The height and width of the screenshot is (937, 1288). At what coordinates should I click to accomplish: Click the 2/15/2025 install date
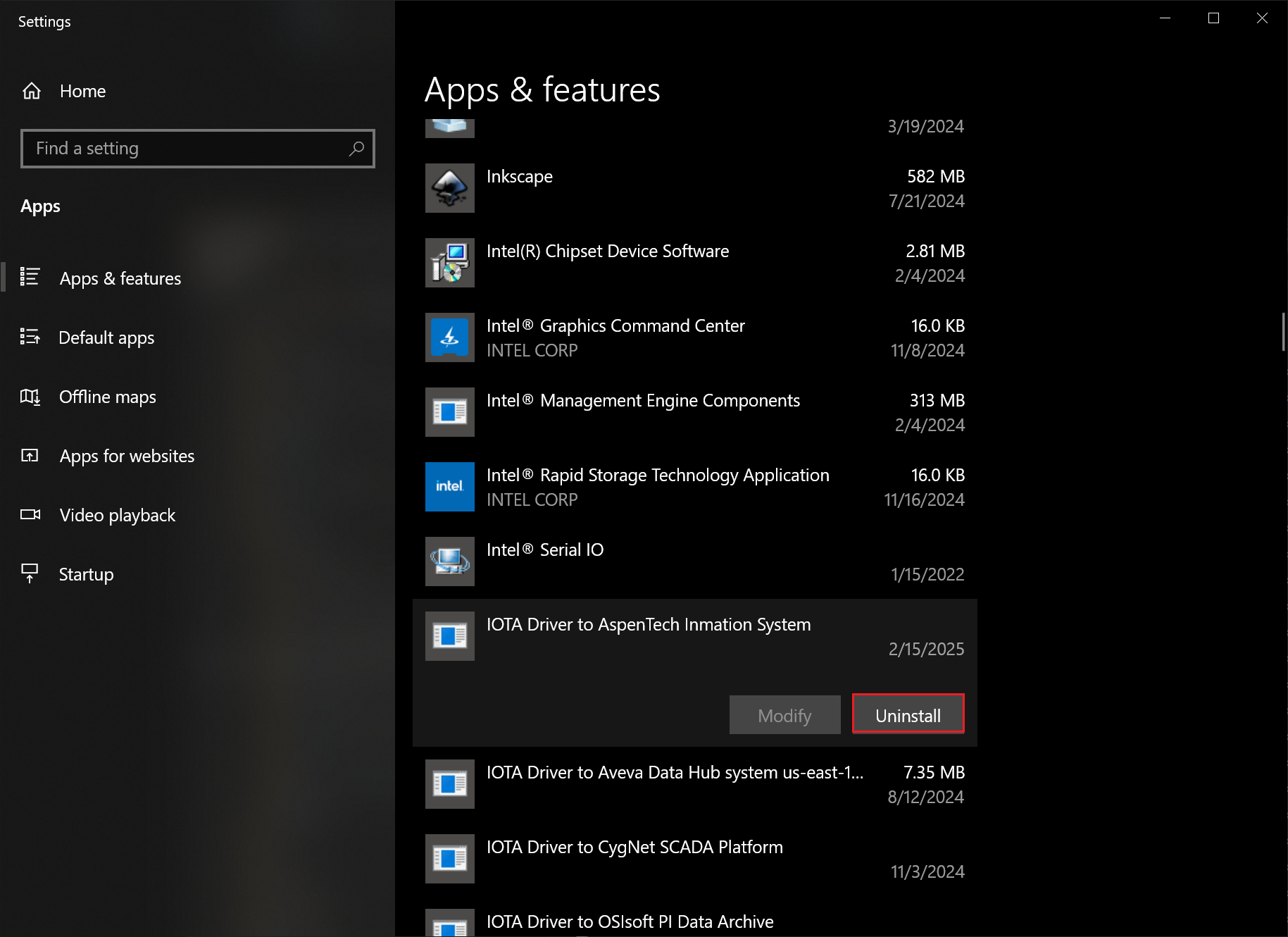tap(926, 649)
